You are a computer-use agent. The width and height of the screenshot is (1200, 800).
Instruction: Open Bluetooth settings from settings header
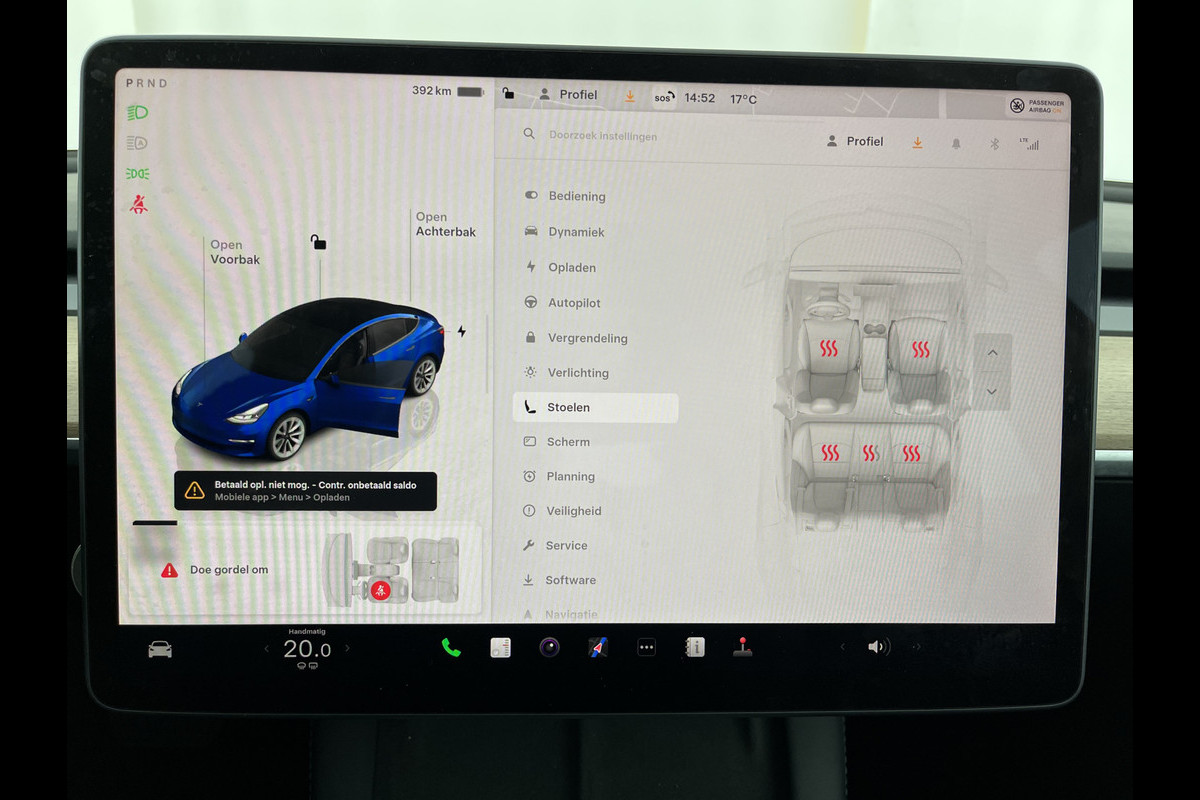coord(994,144)
